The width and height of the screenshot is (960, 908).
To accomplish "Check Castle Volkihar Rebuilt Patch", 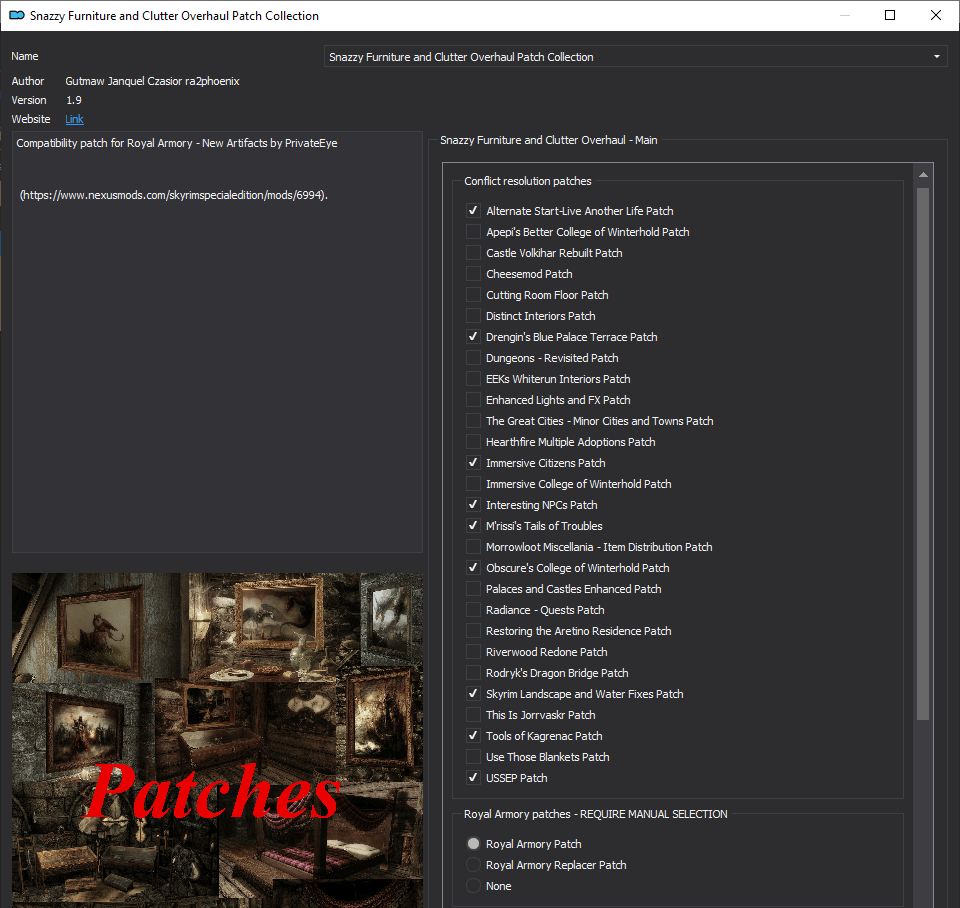I will pyautogui.click(x=473, y=253).
